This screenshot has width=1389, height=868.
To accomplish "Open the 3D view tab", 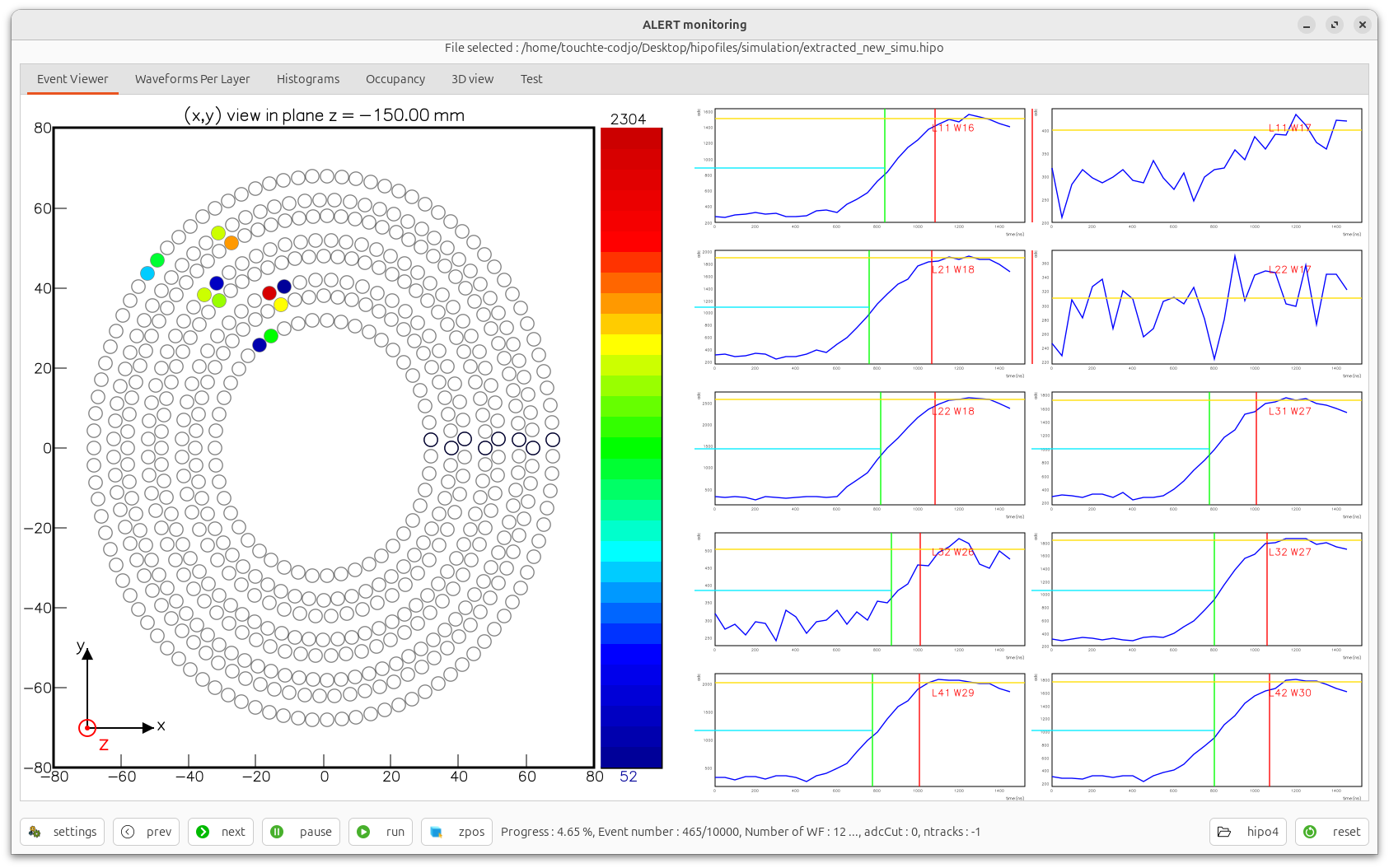I will coord(472,79).
